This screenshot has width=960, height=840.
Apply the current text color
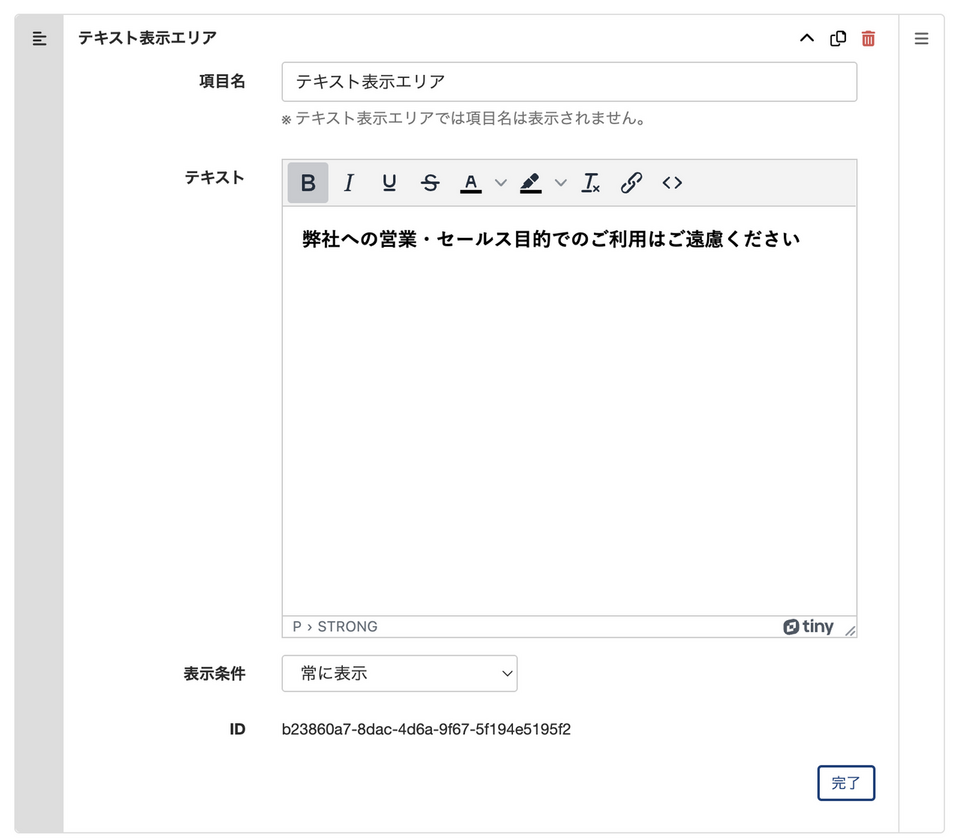tap(471, 183)
